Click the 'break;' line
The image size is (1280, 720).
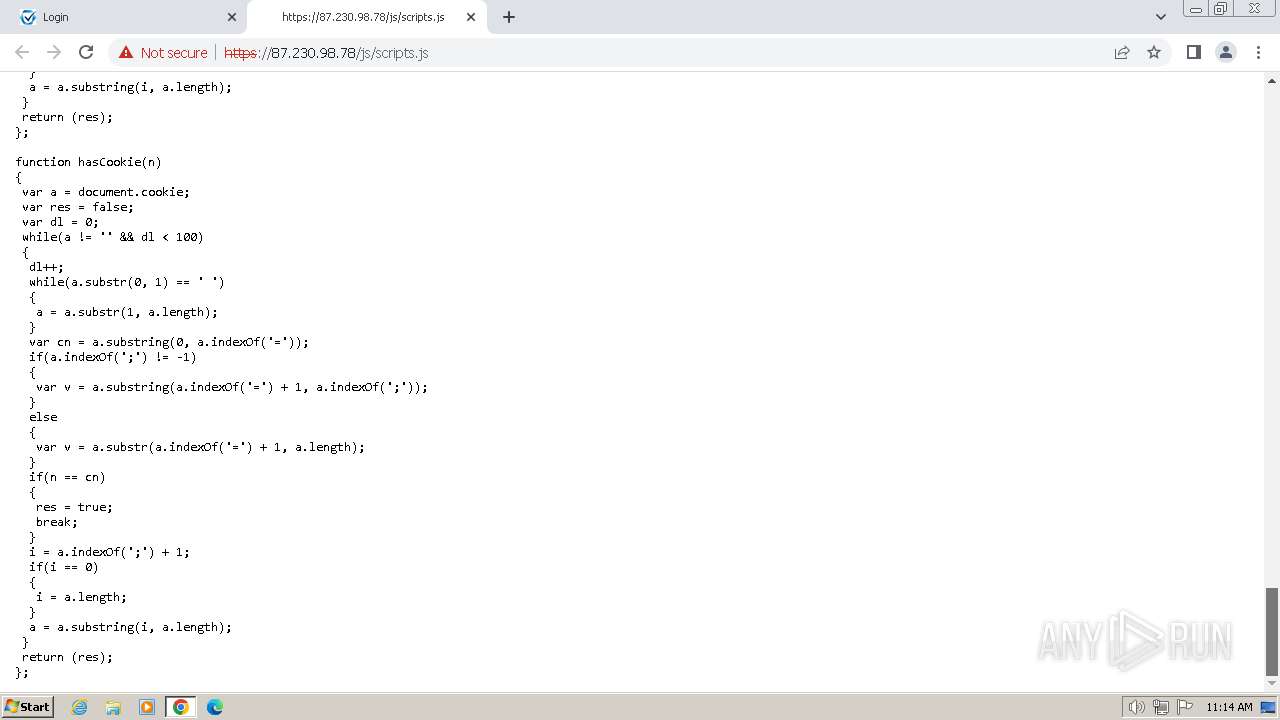click(x=57, y=522)
